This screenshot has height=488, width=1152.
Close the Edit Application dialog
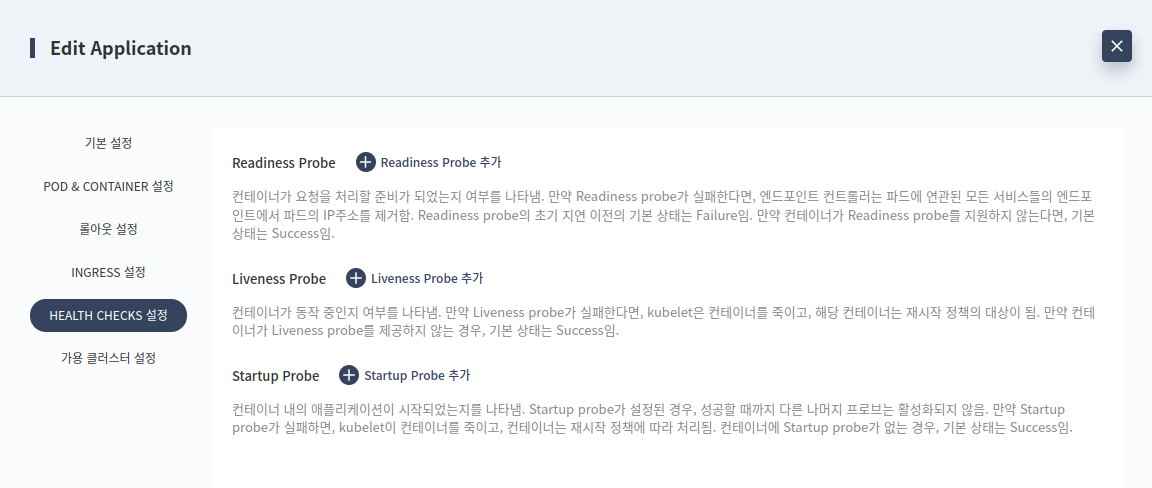point(1117,46)
